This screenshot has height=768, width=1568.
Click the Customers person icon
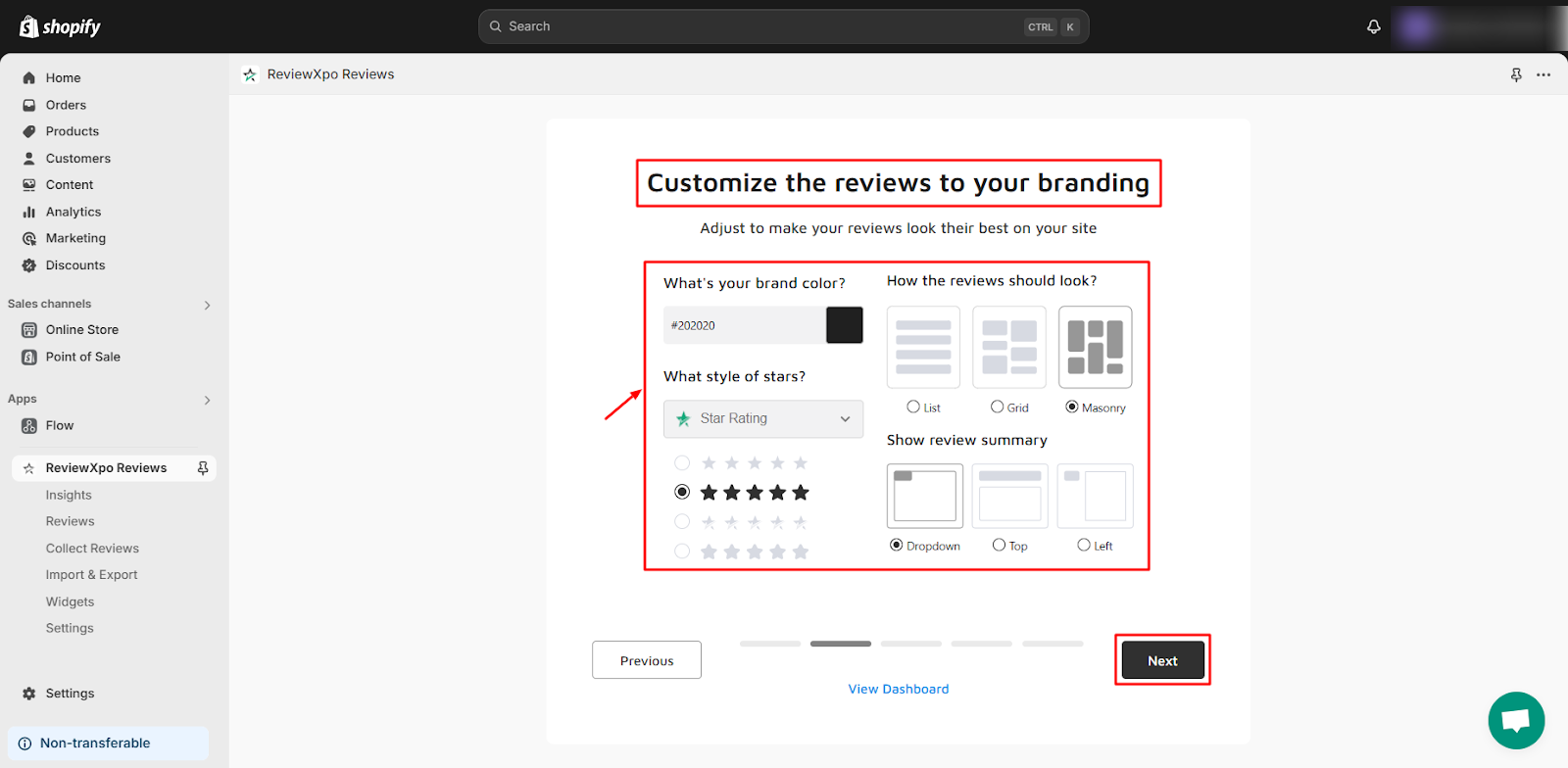point(29,158)
